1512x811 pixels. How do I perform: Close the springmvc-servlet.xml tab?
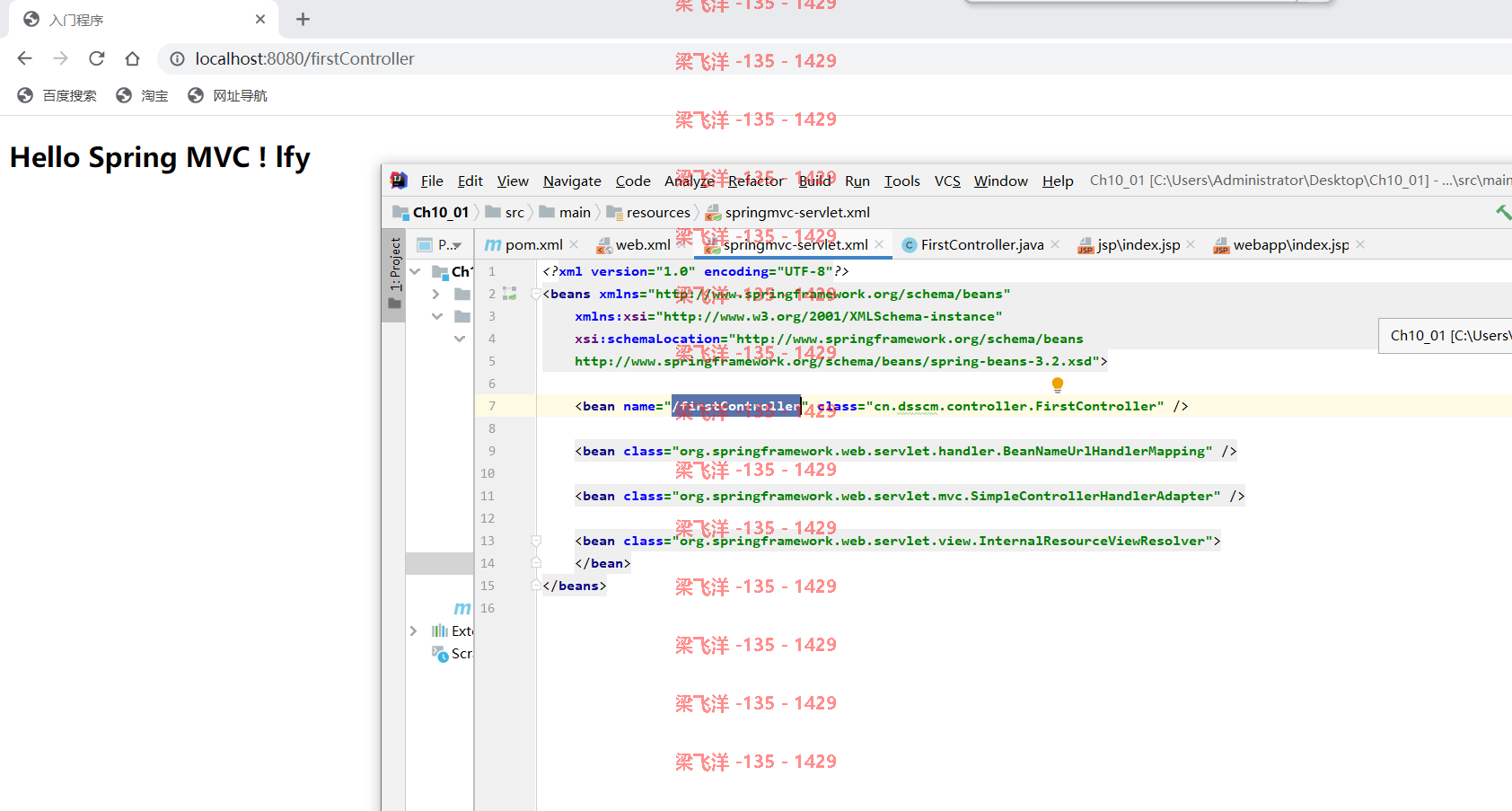pos(879,244)
